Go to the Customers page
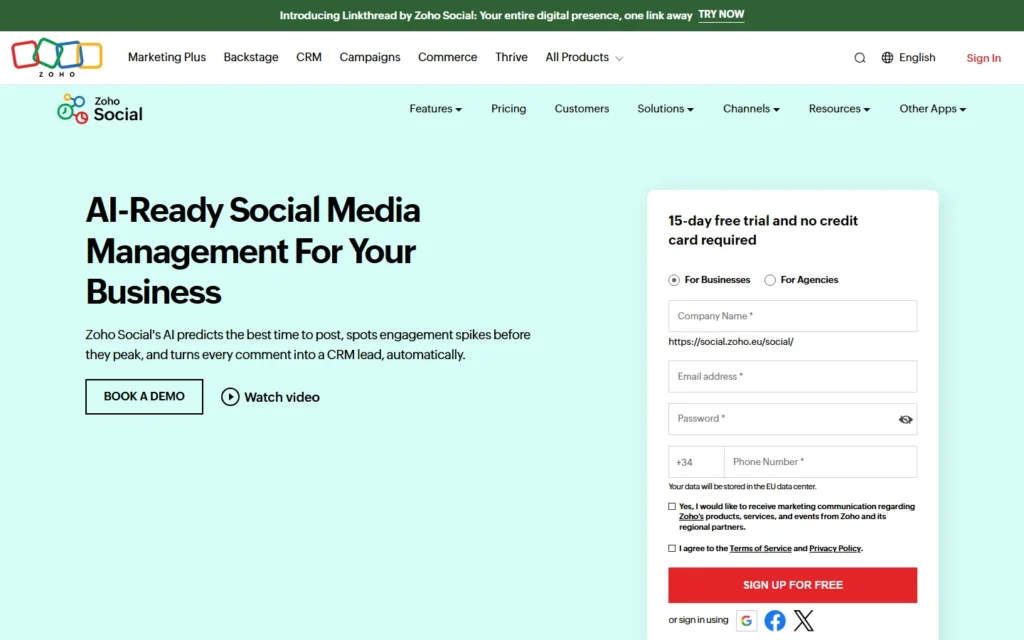1024x640 pixels. pyautogui.click(x=582, y=108)
